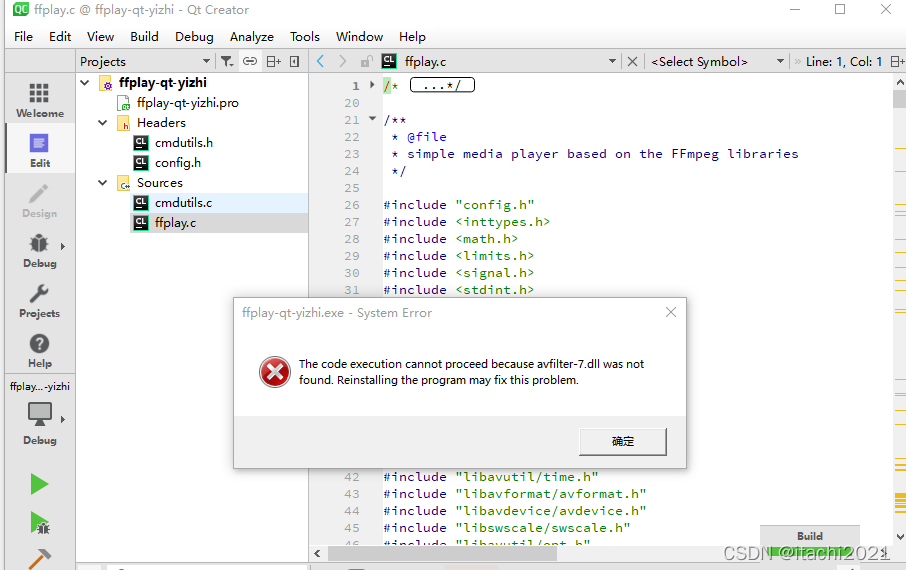Open the Welcome mode
This screenshot has height=570, width=906.
click(40, 99)
